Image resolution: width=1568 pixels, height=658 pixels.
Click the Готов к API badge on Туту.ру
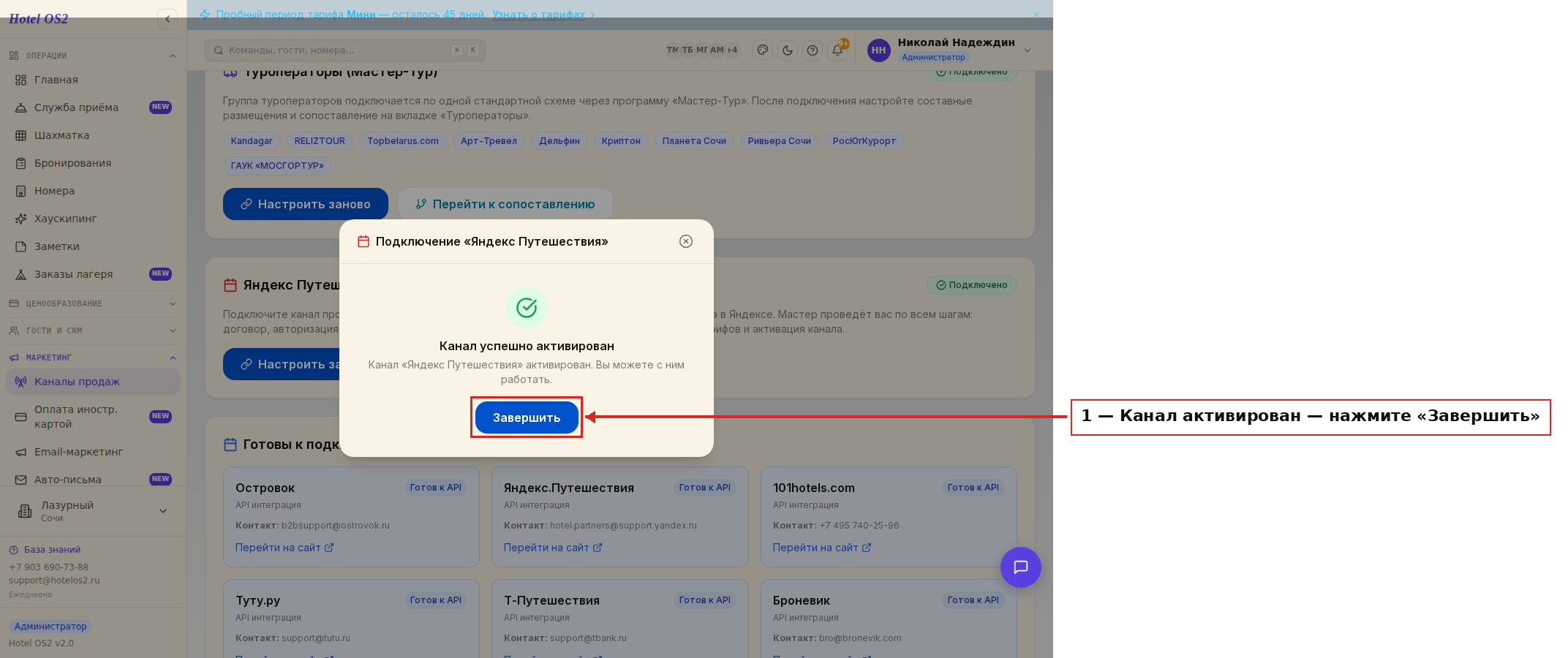[436, 600]
